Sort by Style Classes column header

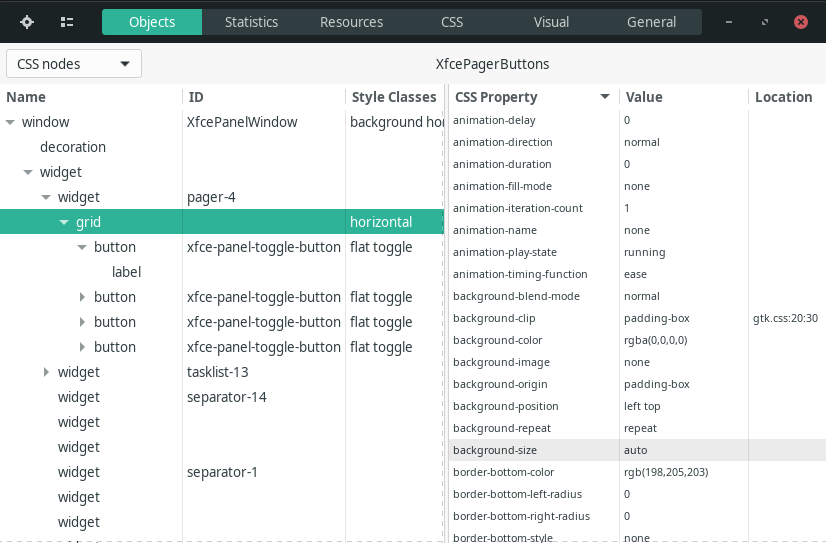coord(395,97)
